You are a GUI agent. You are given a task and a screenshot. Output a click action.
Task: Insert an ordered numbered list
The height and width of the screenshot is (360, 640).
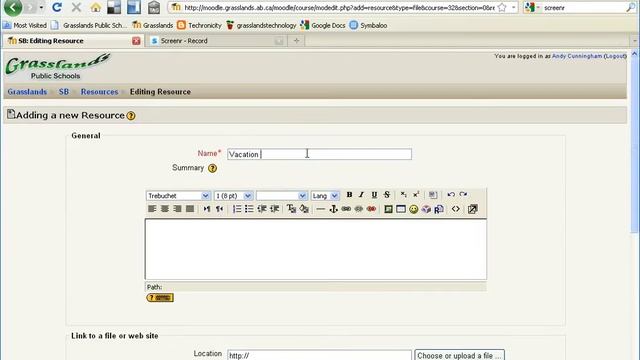[x=237, y=209]
